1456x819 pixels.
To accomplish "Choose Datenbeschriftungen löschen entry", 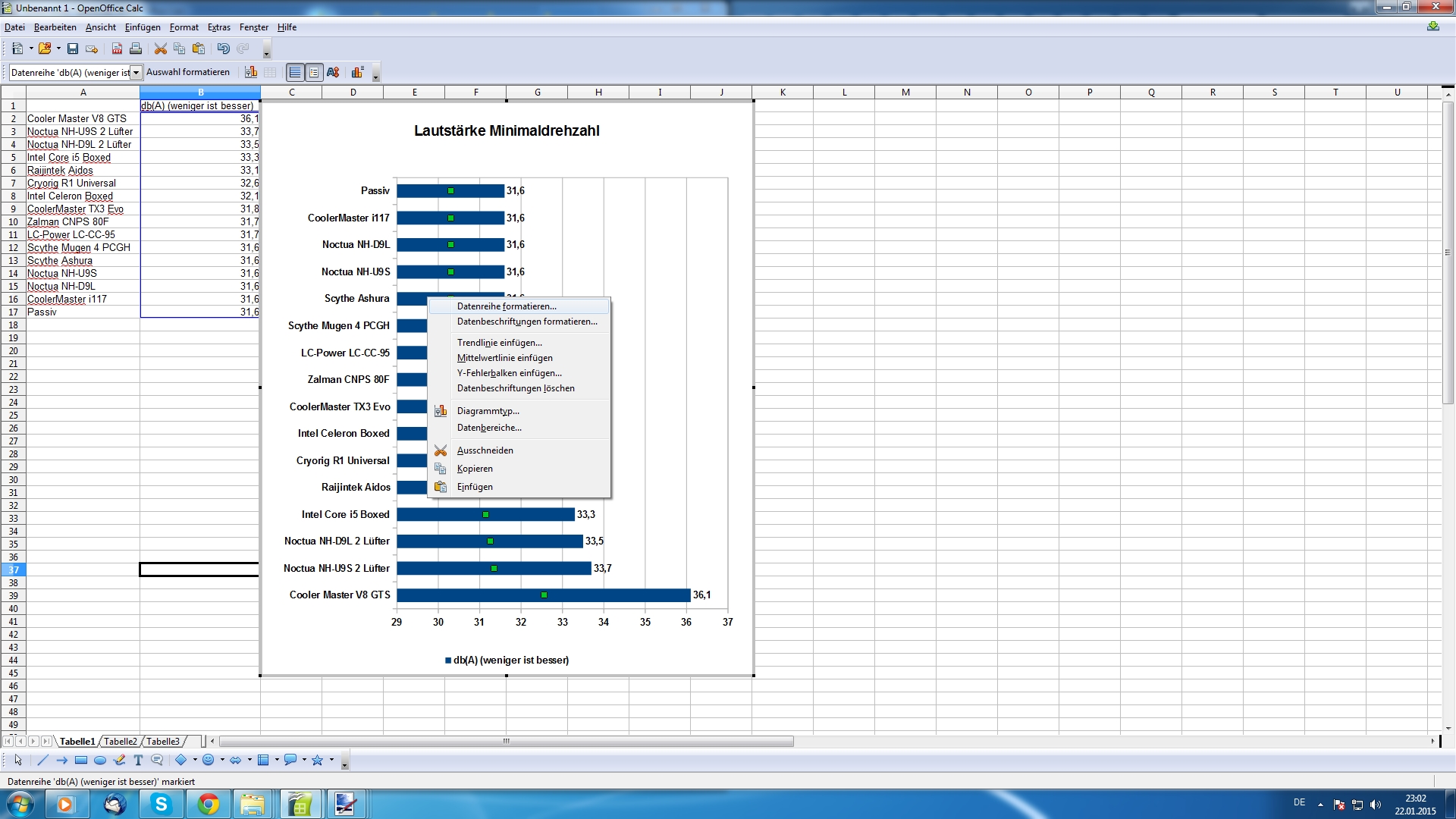I will (519, 388).
